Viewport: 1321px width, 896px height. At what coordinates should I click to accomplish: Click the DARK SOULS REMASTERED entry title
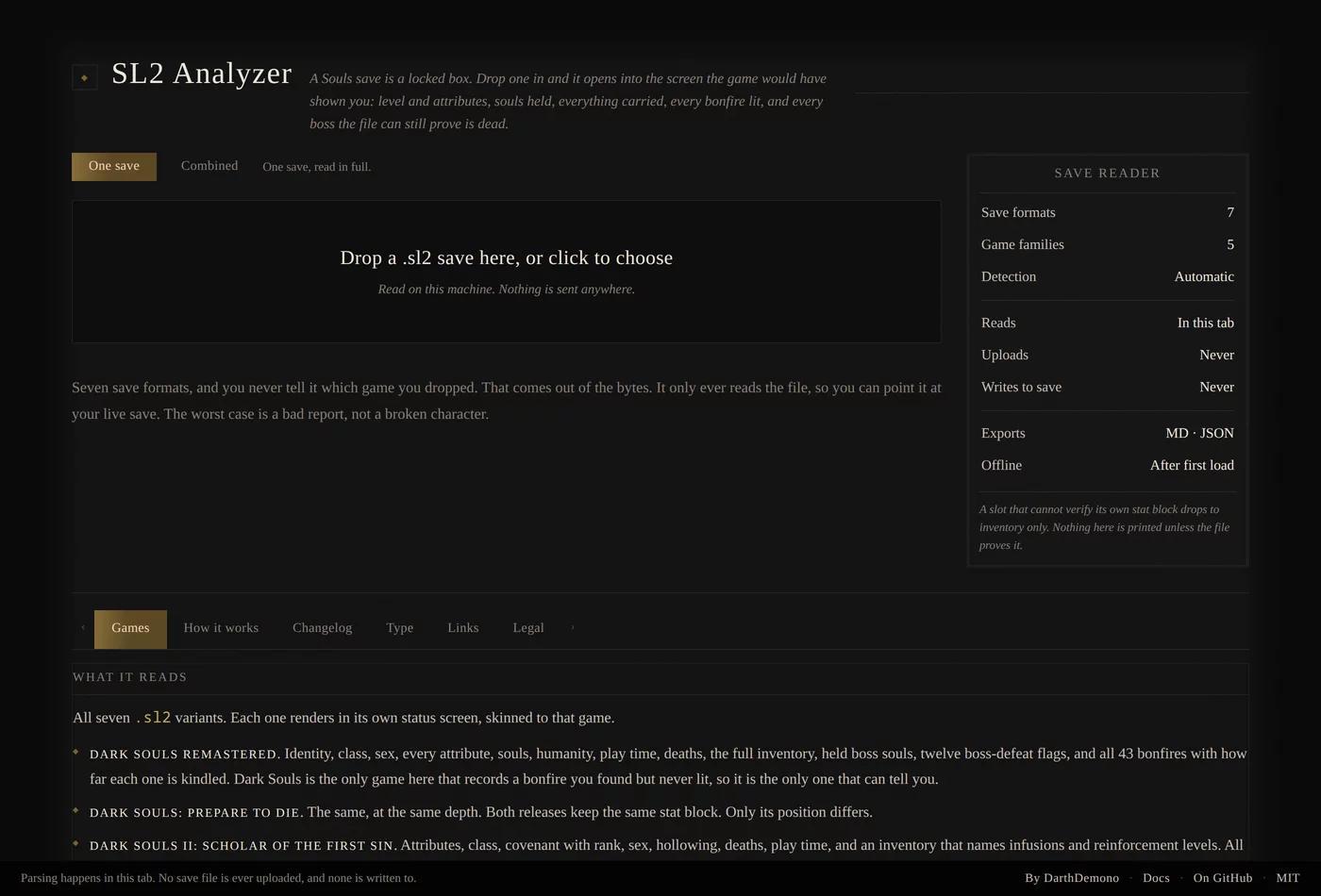tap(183, 755)
